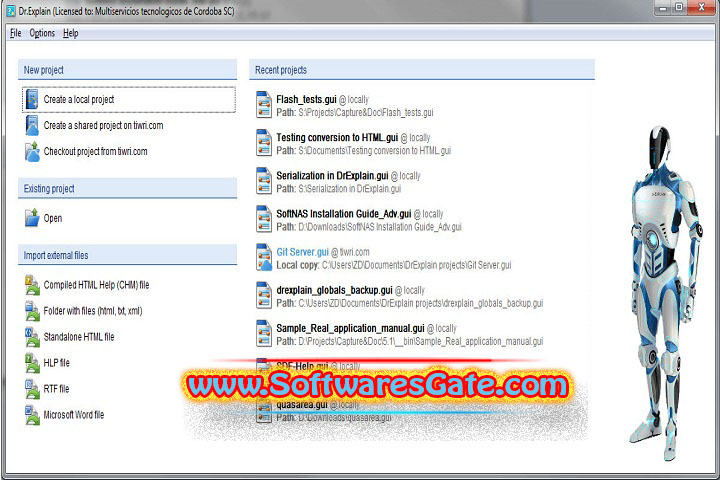Open recent project Flash_tests.gui
The image size is (720, 480).
(306, 99)
